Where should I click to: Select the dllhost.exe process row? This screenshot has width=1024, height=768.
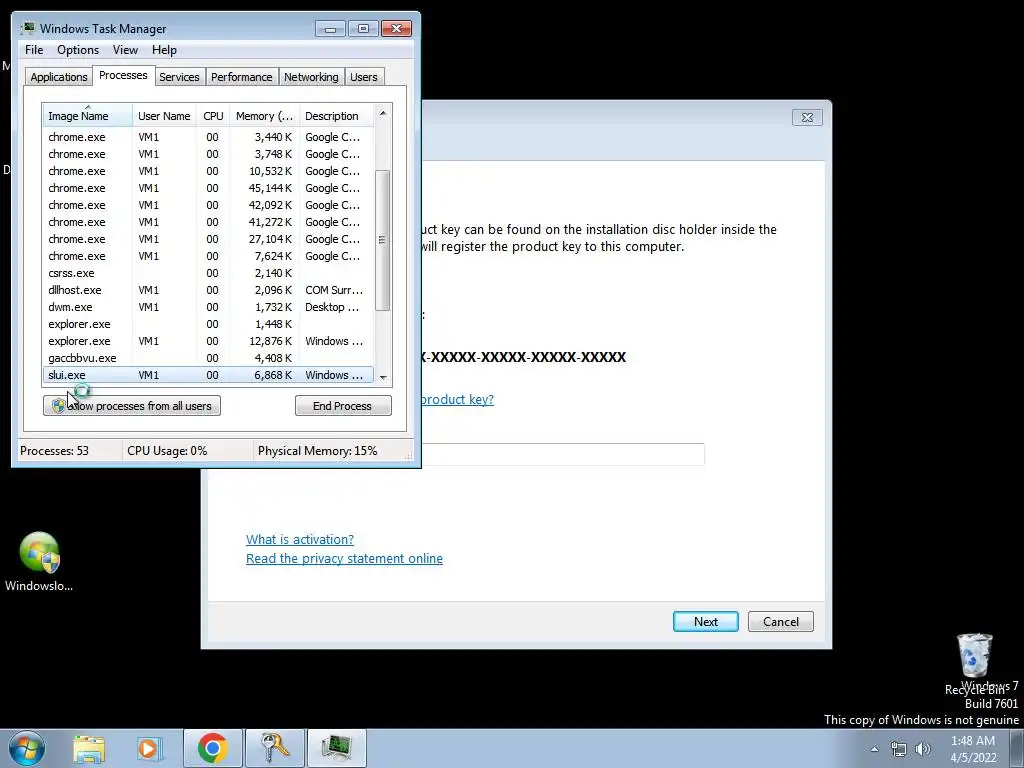tap(208, 290)
